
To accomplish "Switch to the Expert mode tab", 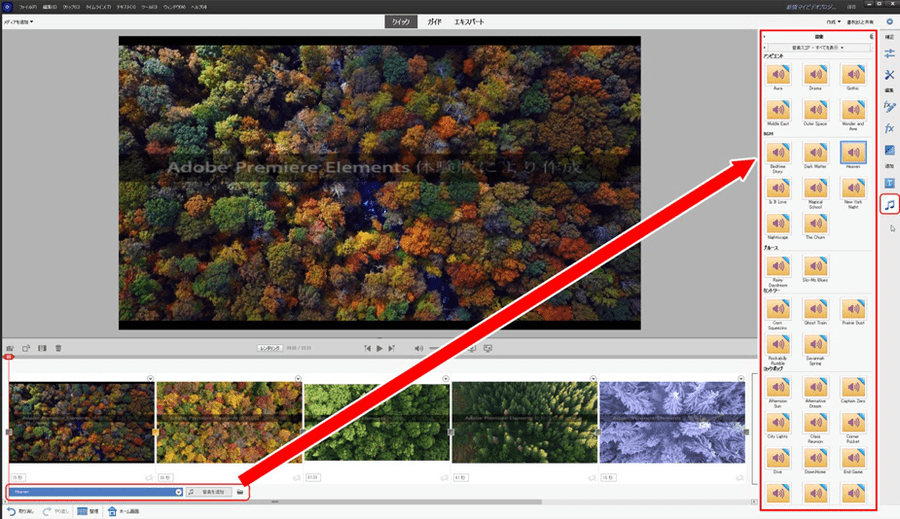I will pos(469,22).
